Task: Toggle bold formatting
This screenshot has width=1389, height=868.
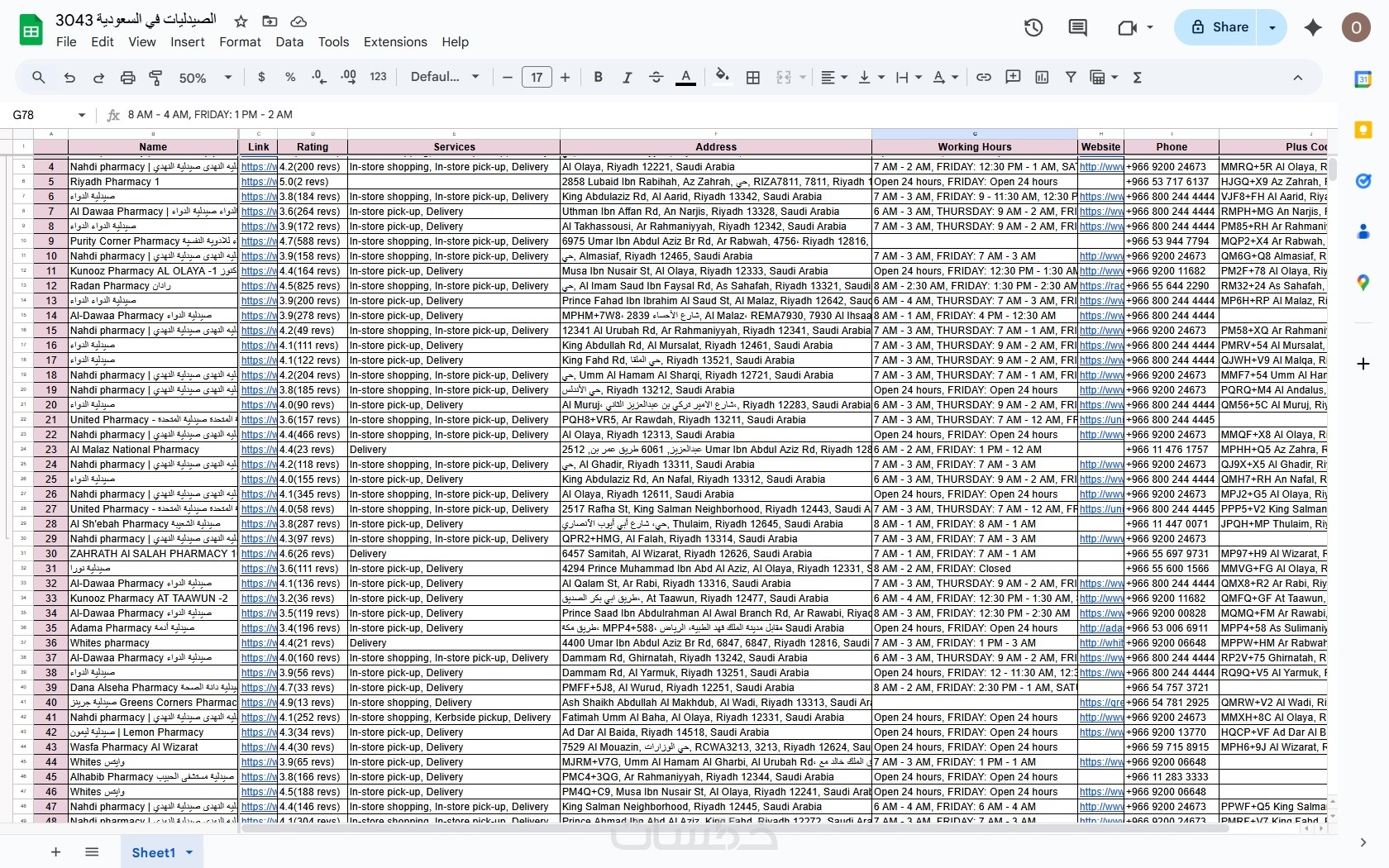Action: pos(598,77)
